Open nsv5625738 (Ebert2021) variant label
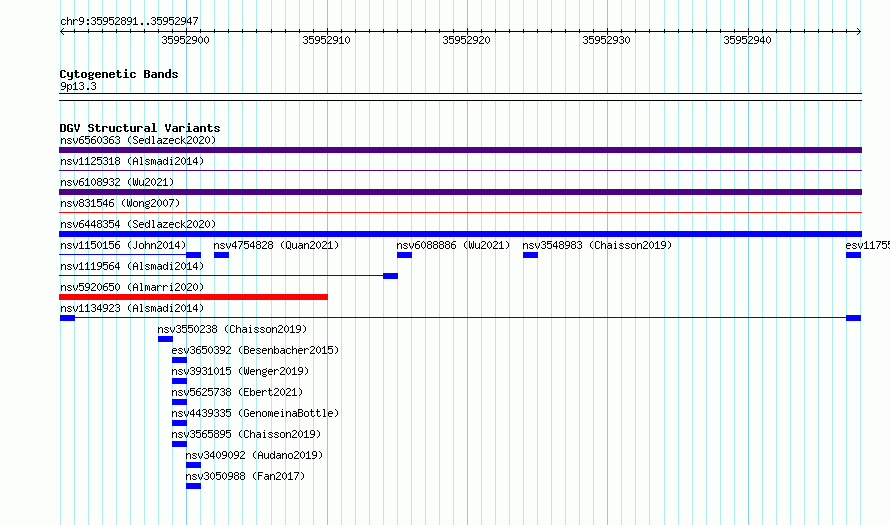890x525 pixels. (237, 392)
